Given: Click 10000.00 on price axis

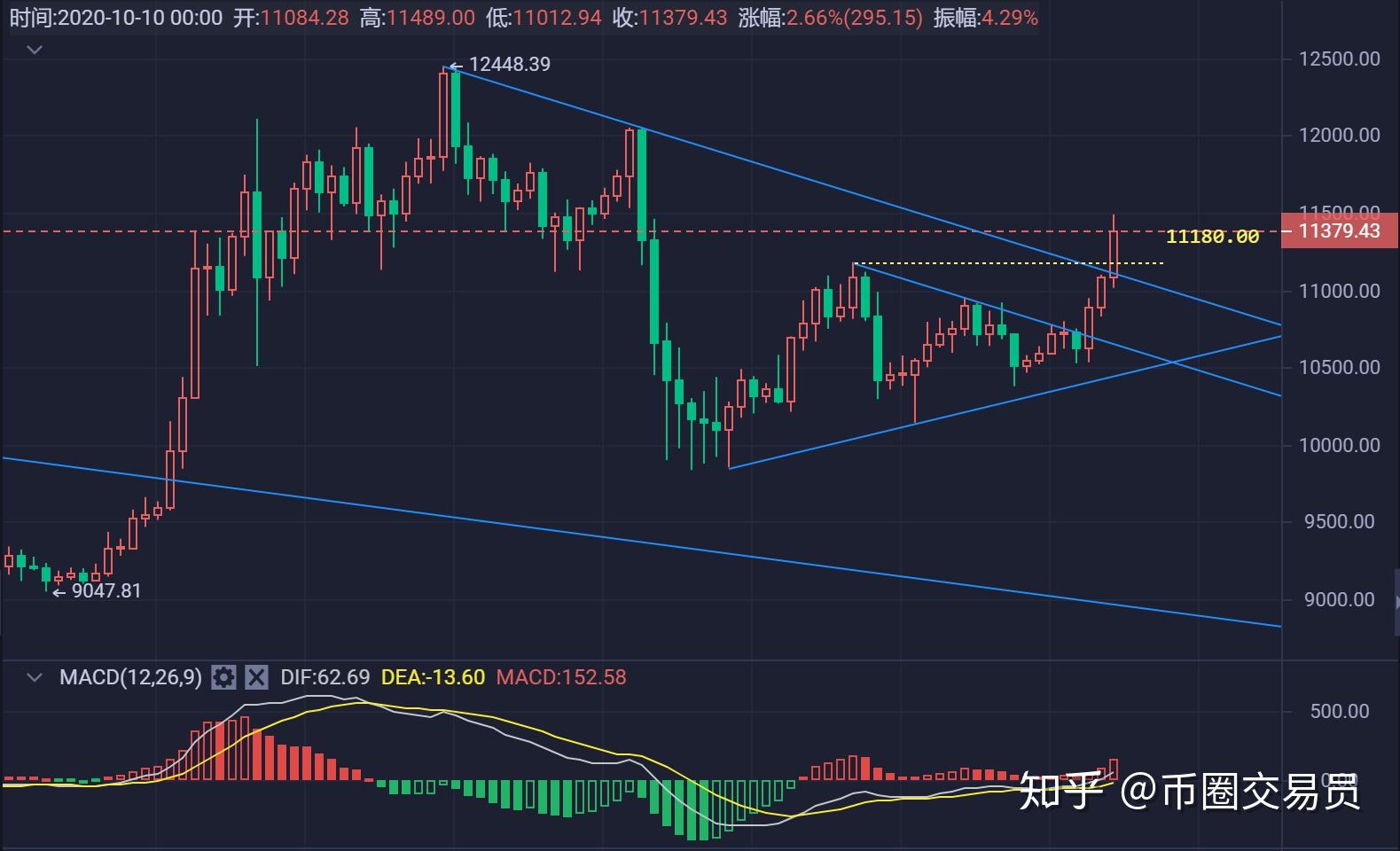Looking at the screenshot, I should click(1339, 445).
